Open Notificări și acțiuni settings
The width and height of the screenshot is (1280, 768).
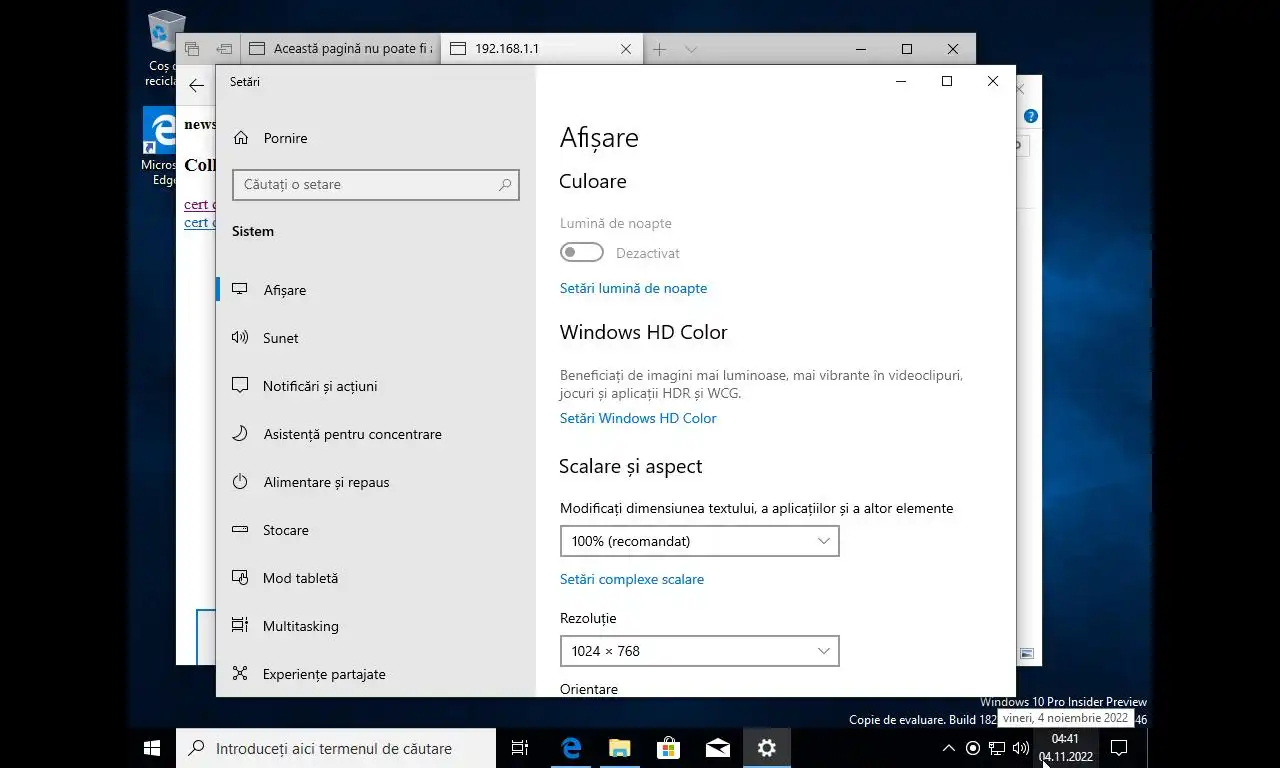(376, 386)
